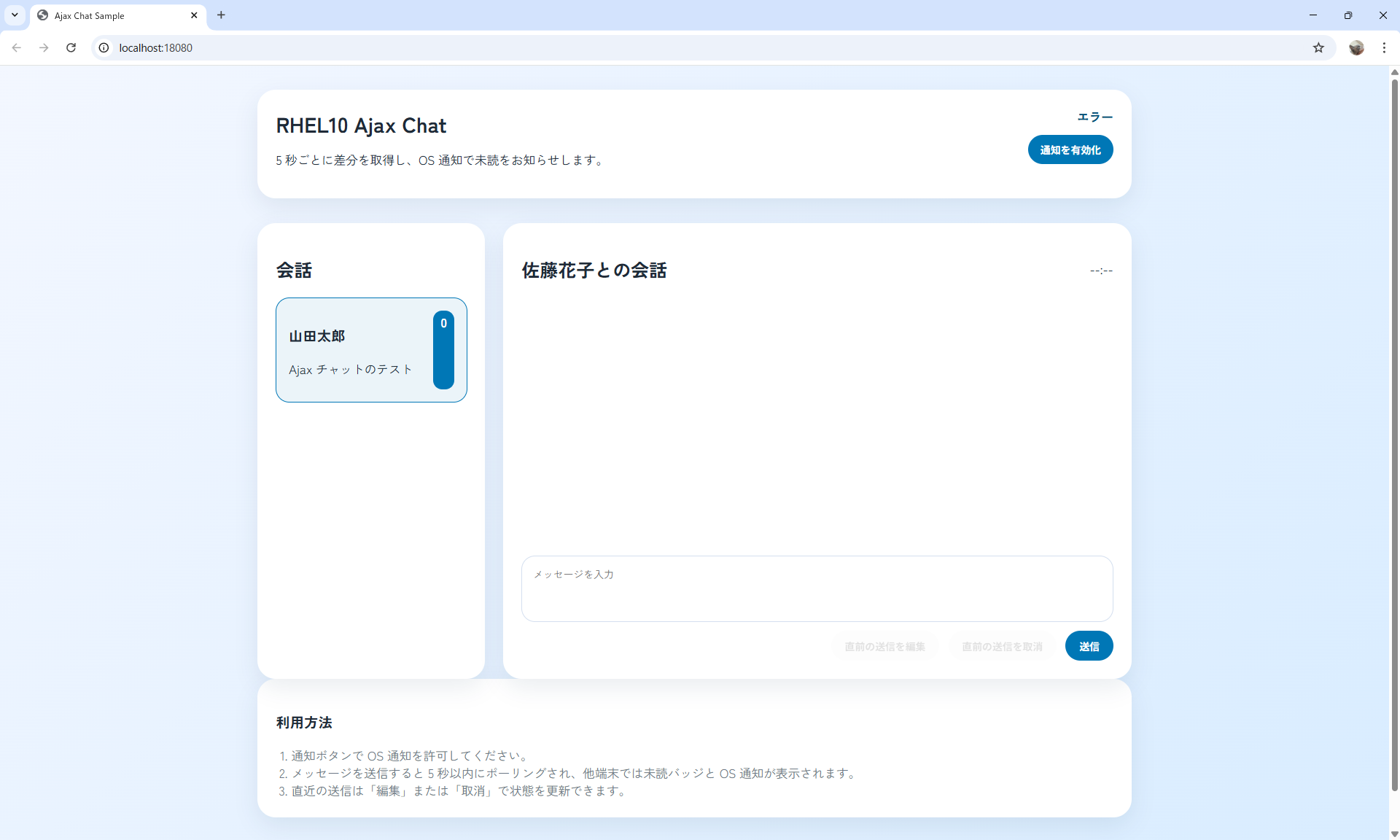The height and width of the screenshot is (840, 1400).
Task: Open the tab search chevron
Action: click(15, 15)
